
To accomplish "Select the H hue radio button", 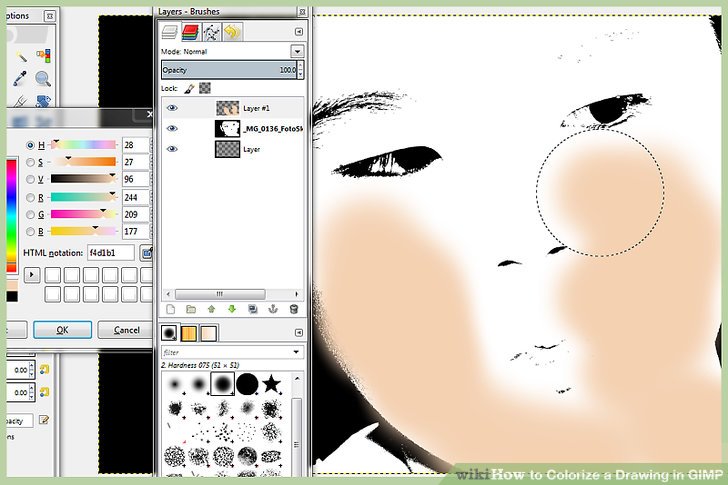I will click(31, 146).
